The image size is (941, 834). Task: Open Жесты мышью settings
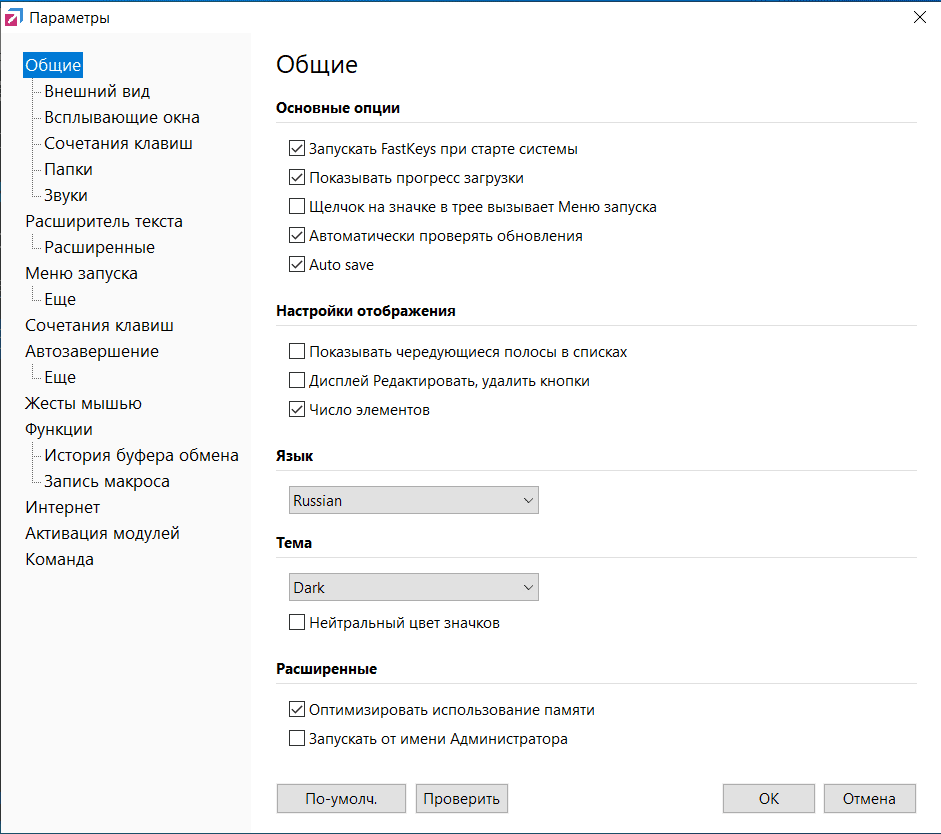[83, 403]
